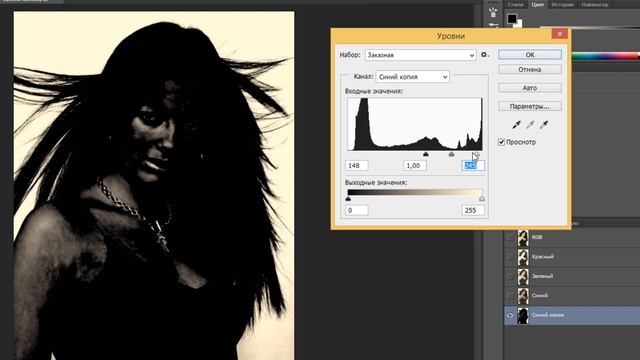The image size is (640, 360).
Task: Click the output white level slider
Action: coord(482,199)
